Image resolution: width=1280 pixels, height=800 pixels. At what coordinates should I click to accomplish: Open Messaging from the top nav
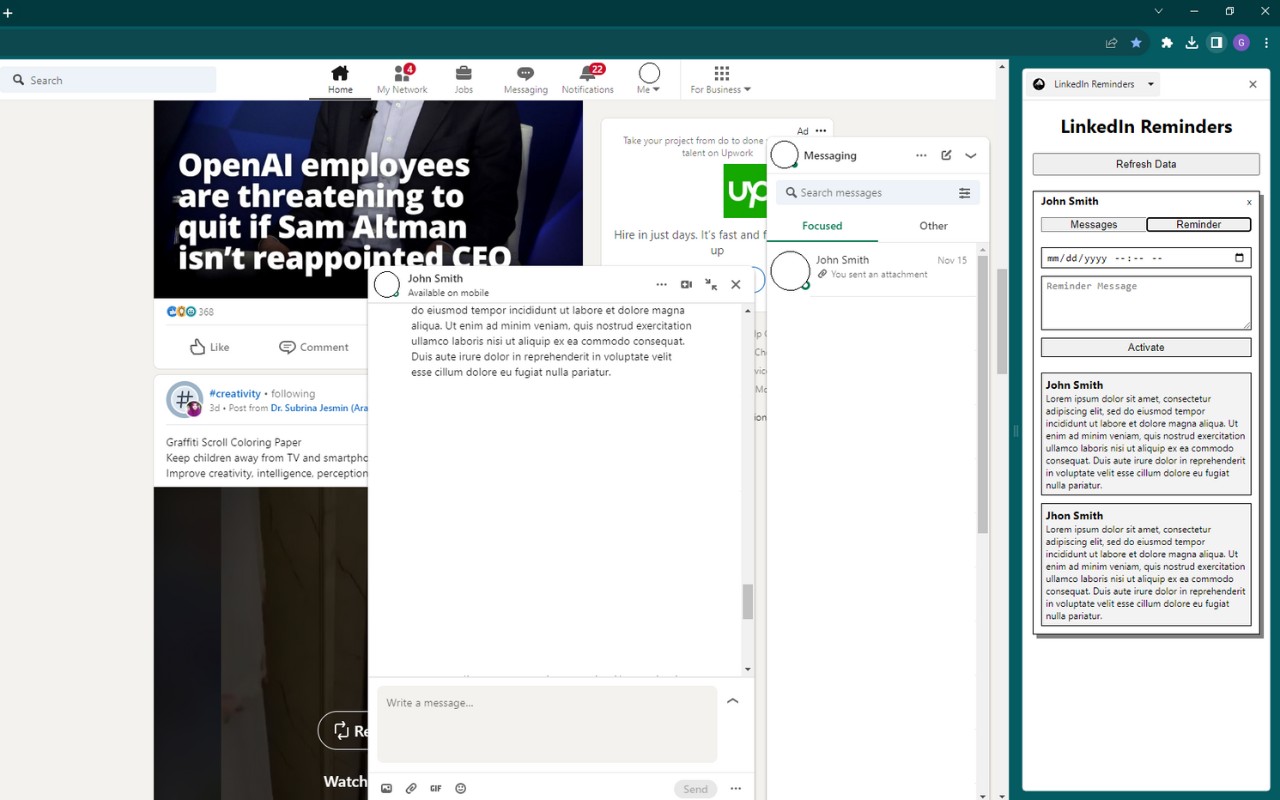point(525,79)
